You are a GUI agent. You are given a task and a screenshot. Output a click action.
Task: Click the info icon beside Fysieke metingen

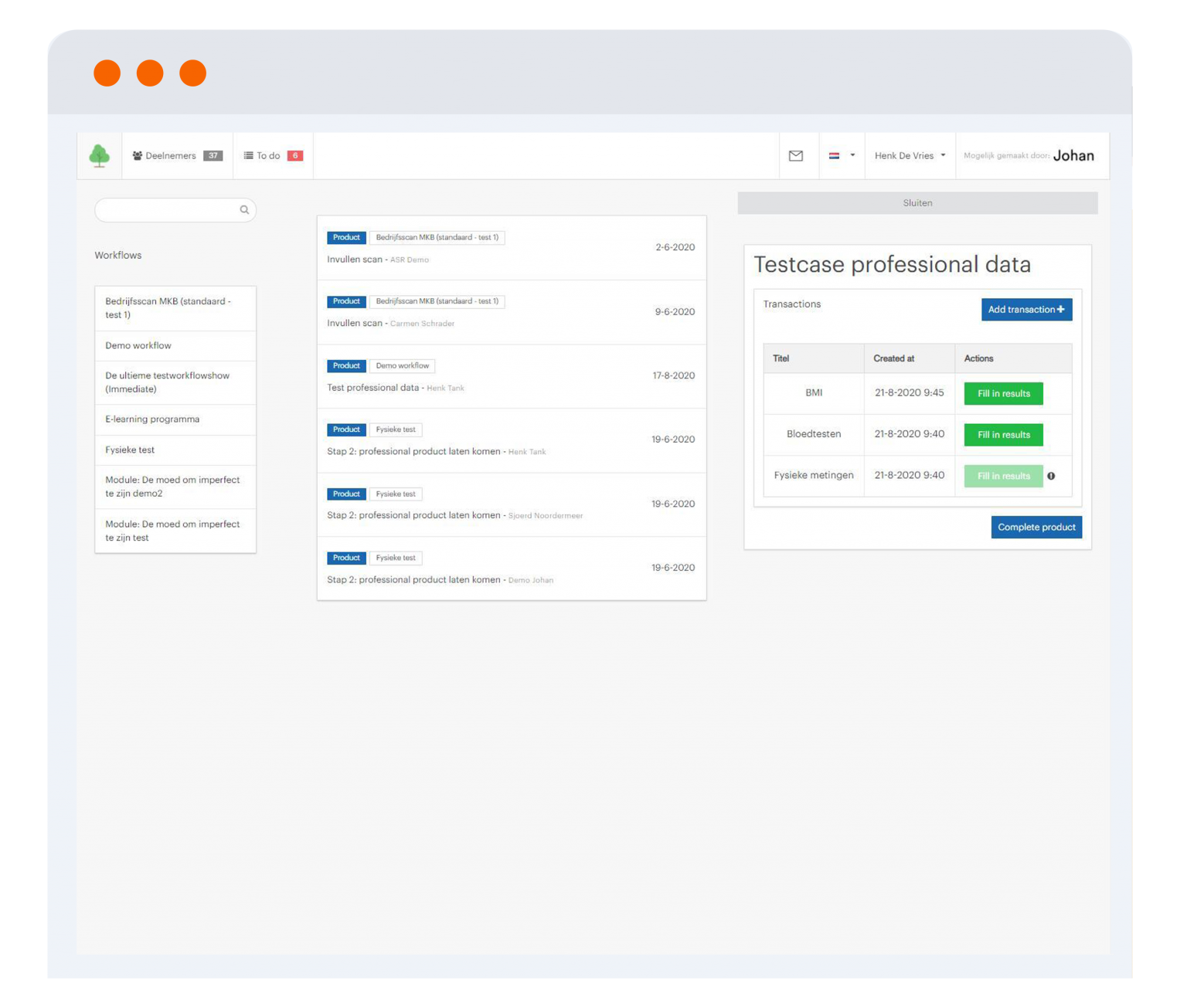(1052, 476)
